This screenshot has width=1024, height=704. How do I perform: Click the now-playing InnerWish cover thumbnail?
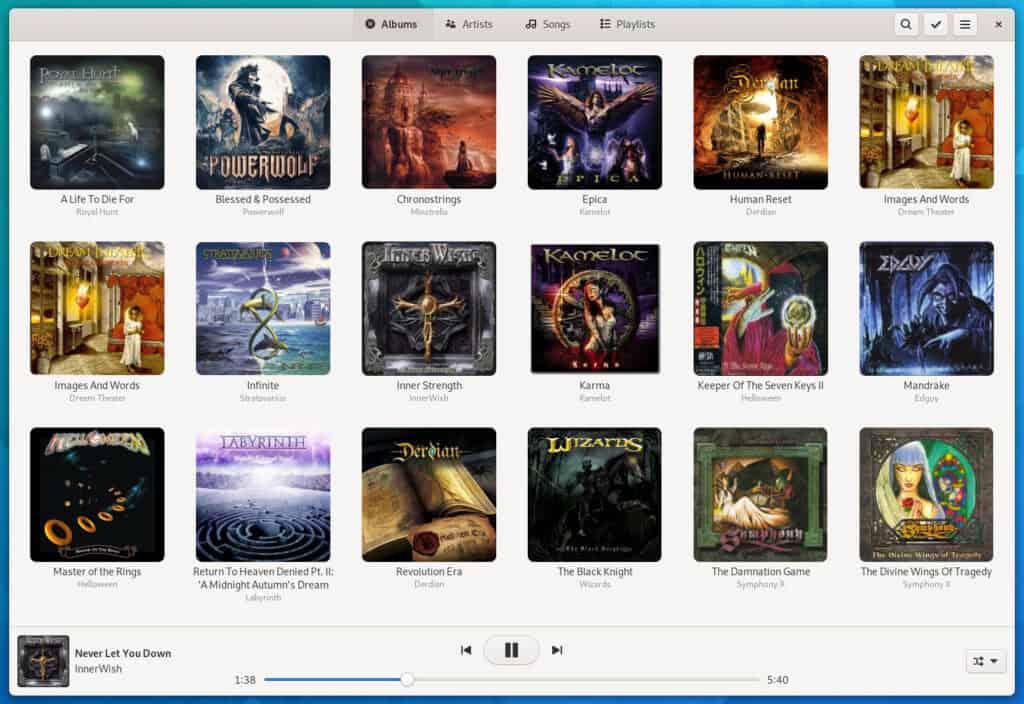point(43,661)
